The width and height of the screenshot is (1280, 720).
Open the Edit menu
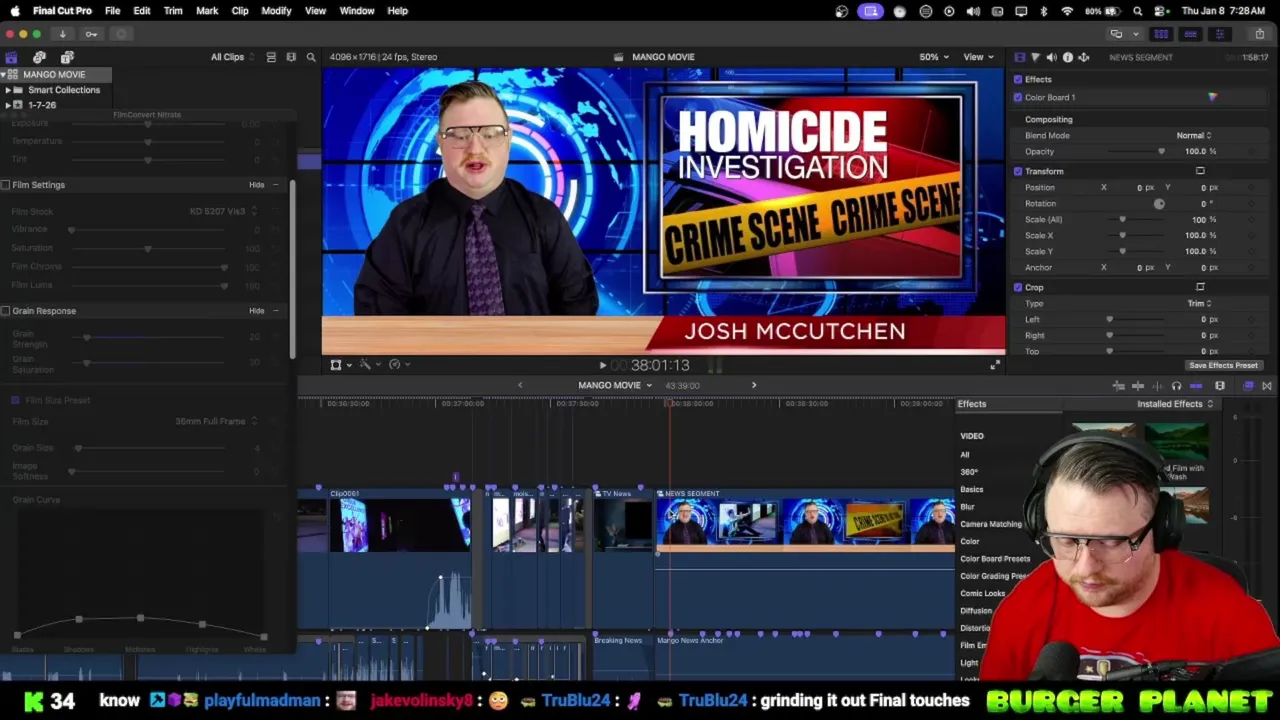pyautogui.click(x=142, y=10)
